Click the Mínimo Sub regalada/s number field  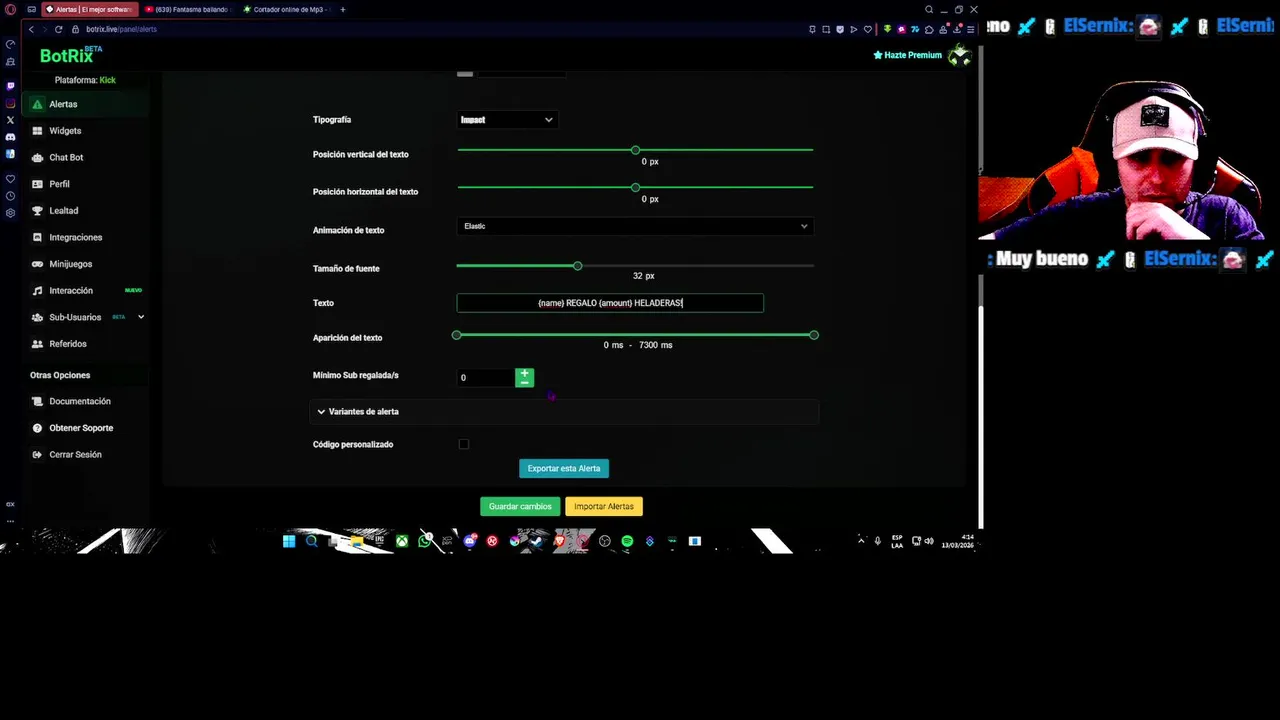(486, 378)
